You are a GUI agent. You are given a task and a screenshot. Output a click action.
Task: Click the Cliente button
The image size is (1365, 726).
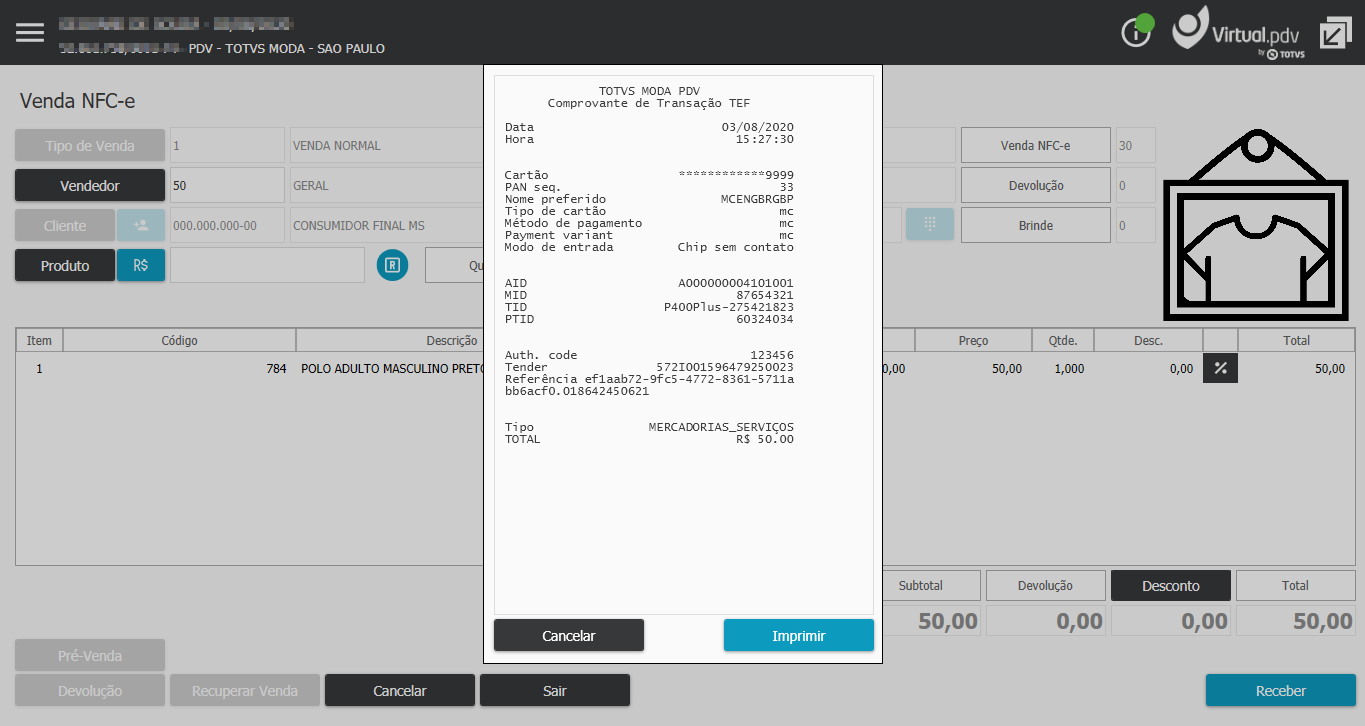65,225
